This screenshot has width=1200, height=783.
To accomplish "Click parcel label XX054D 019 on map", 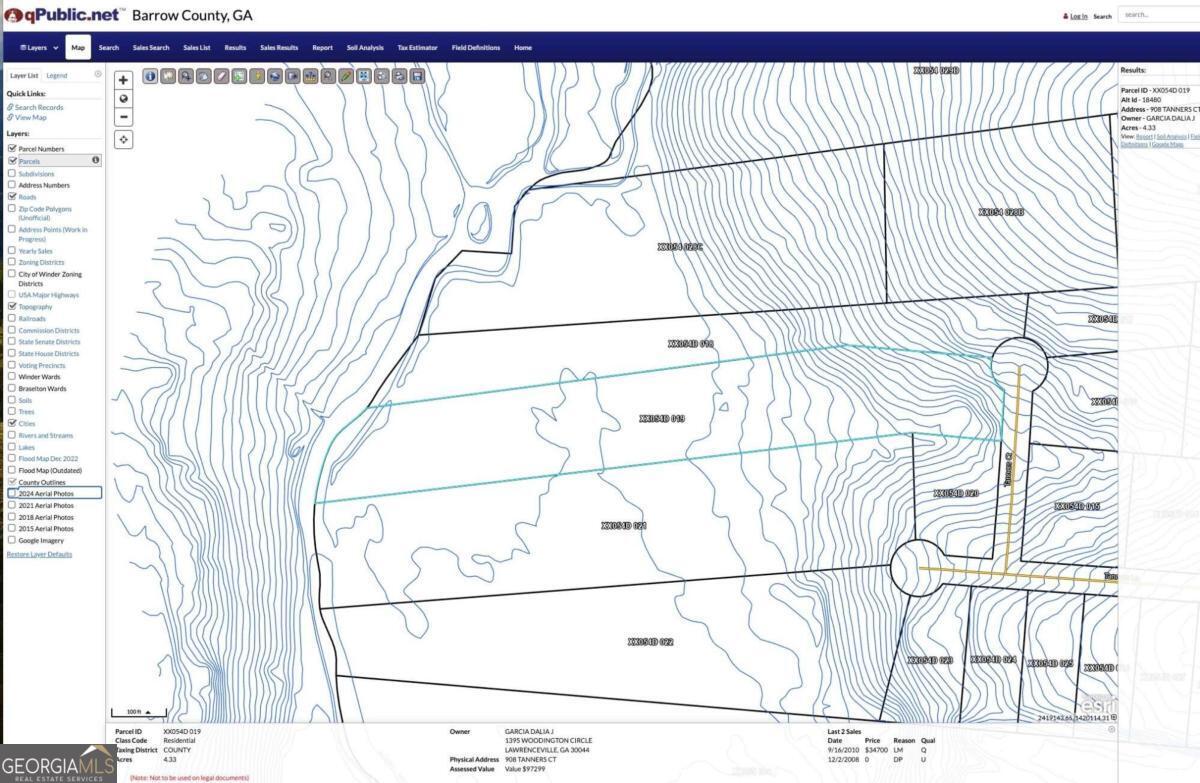I will (x=662, y=419).
